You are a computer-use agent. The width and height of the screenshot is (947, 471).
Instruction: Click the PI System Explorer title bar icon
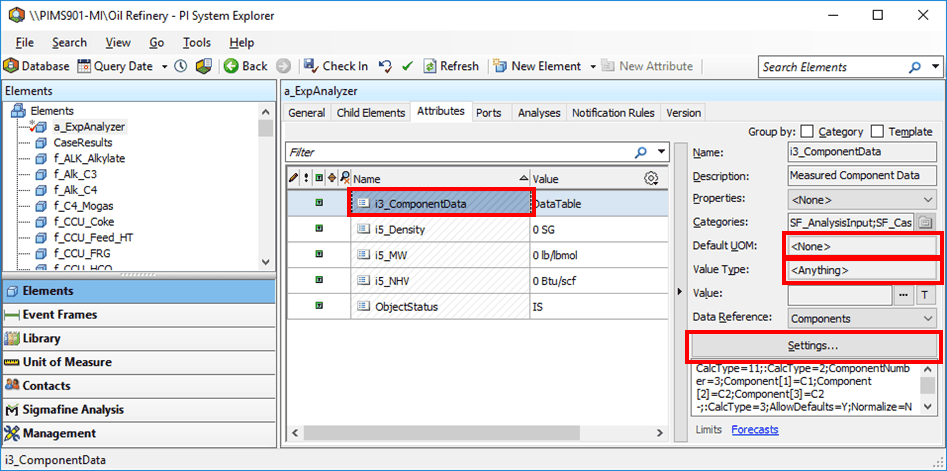16,16
